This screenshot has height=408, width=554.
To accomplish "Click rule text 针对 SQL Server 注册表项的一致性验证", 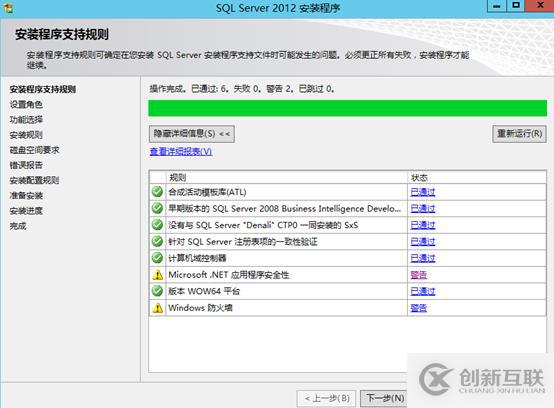I will tap(243, 242).
